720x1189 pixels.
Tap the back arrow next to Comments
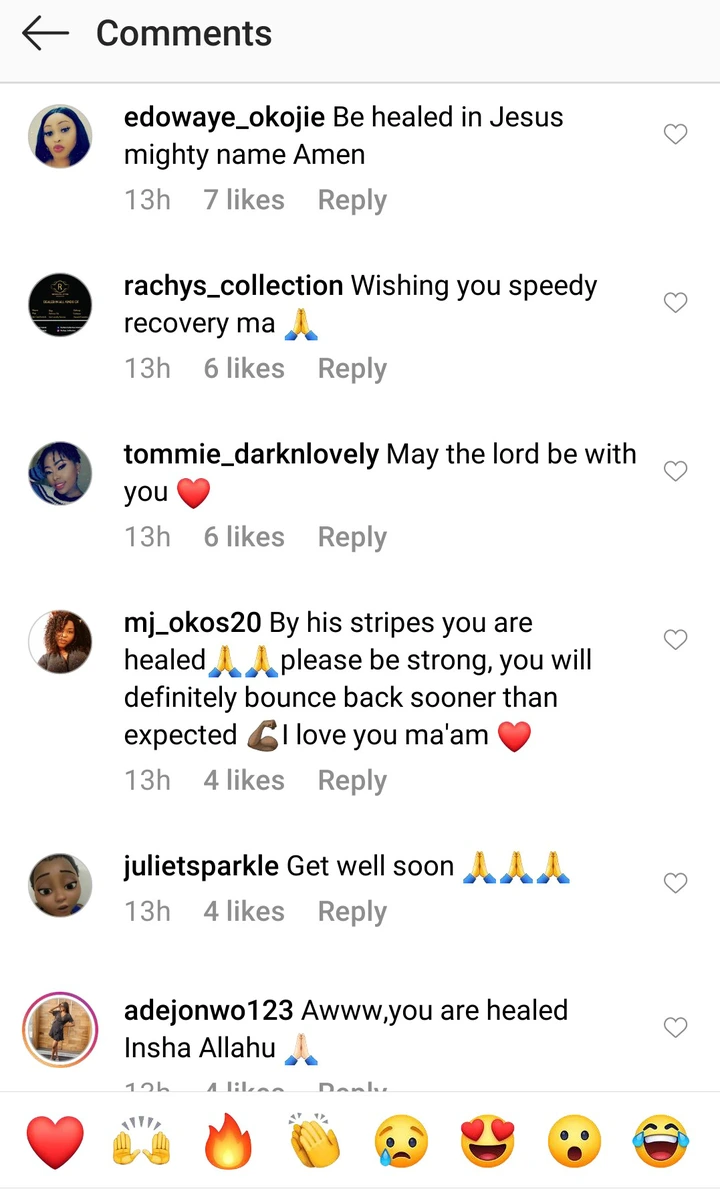tap(45, 33)
